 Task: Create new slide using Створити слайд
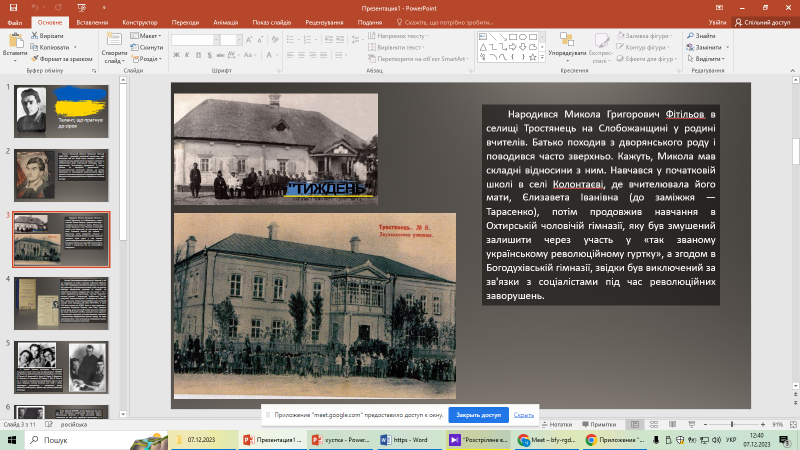click(x=114, y=47)
